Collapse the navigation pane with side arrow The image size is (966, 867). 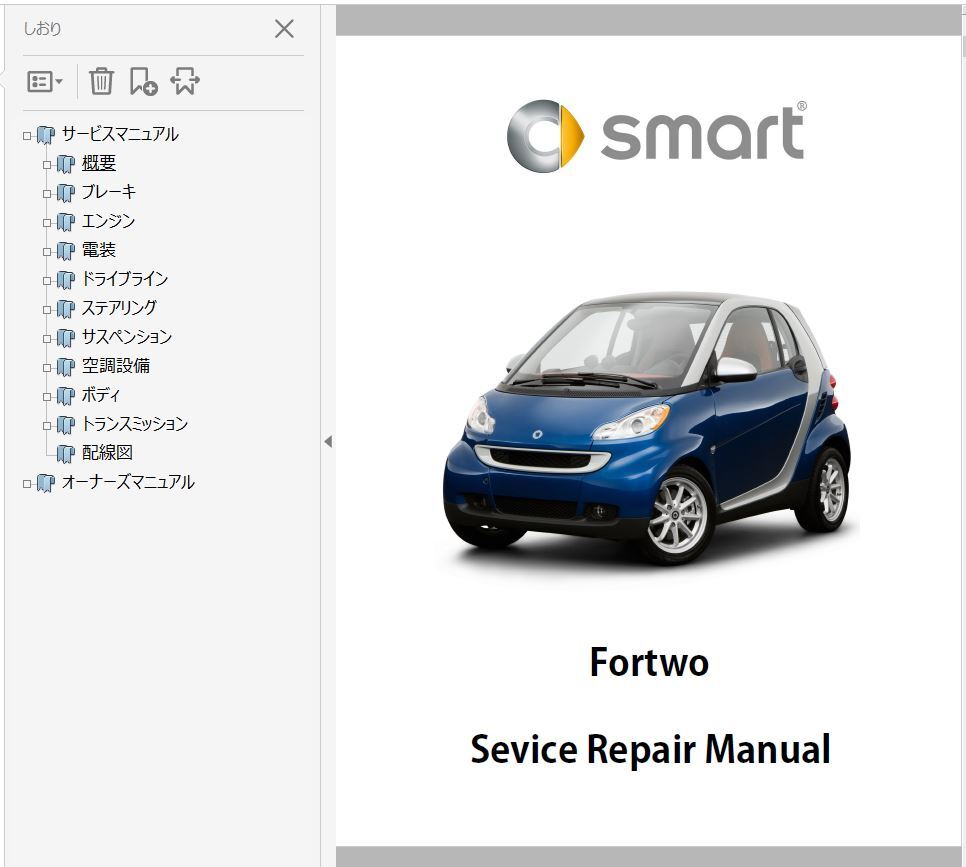click(x=329, y=440)
